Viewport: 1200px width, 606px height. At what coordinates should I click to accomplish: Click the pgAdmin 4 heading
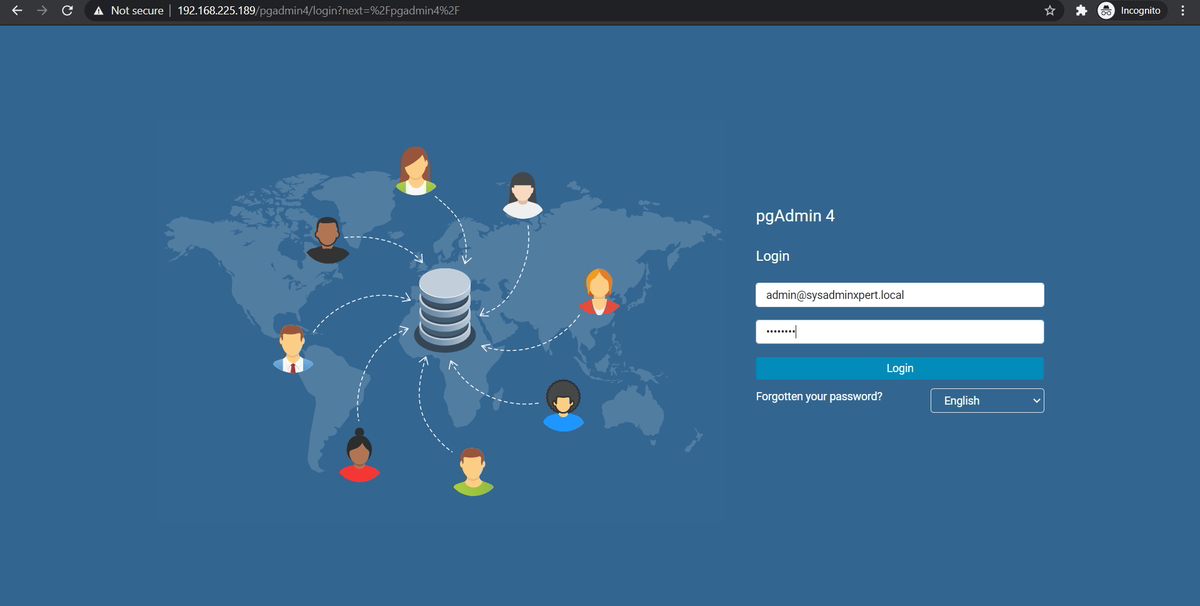(x=795, y=215)
